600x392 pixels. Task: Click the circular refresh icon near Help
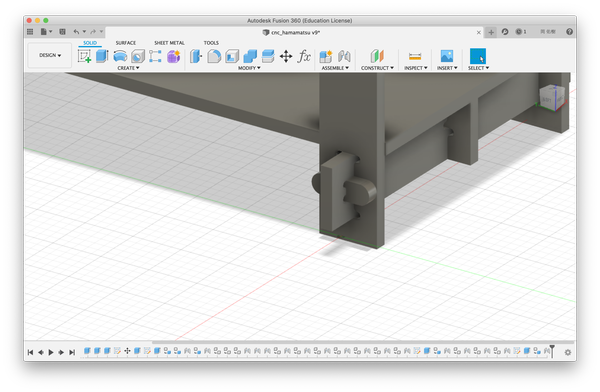click(505, 32)
